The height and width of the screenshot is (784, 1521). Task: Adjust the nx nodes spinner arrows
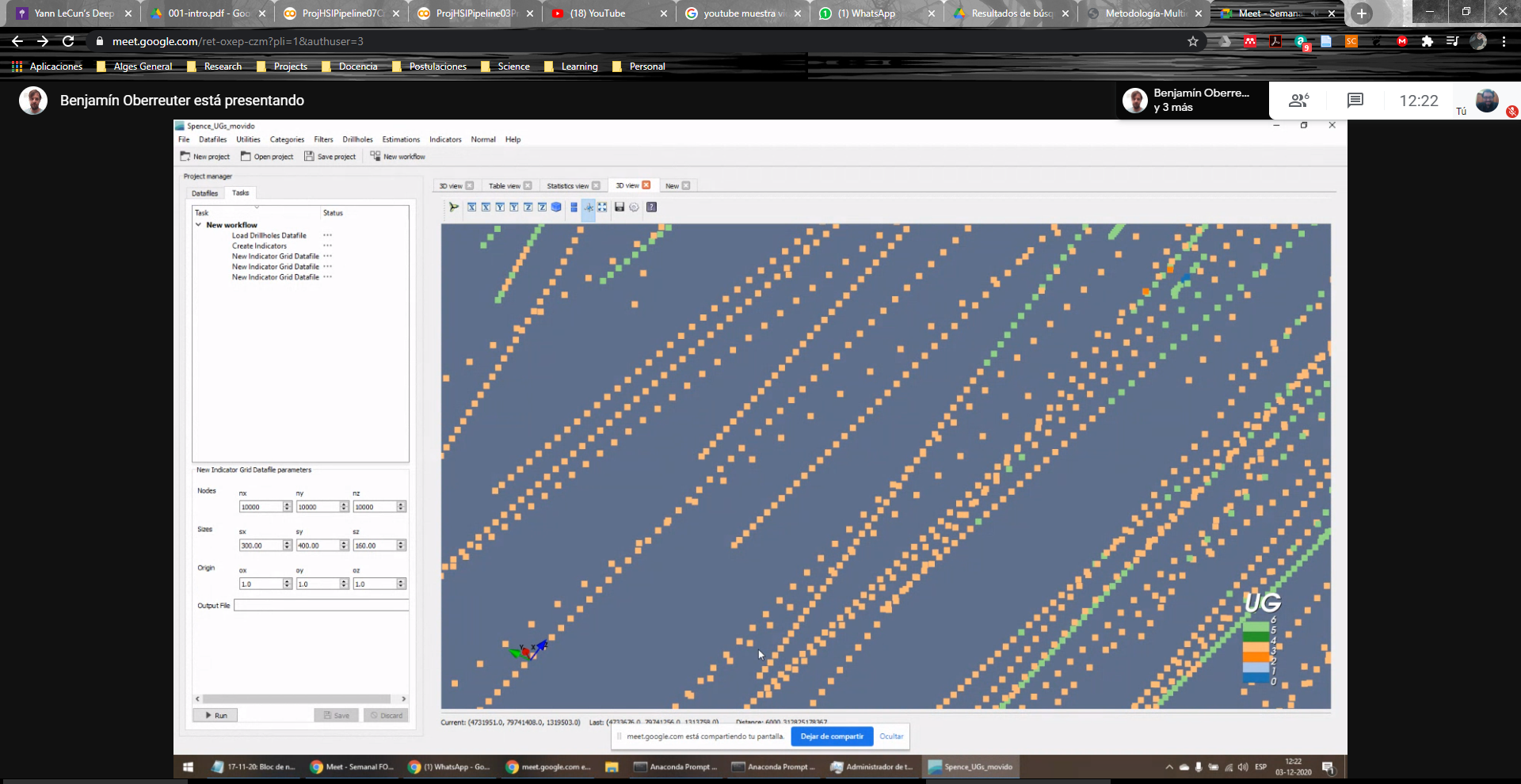tap(288, 507)
